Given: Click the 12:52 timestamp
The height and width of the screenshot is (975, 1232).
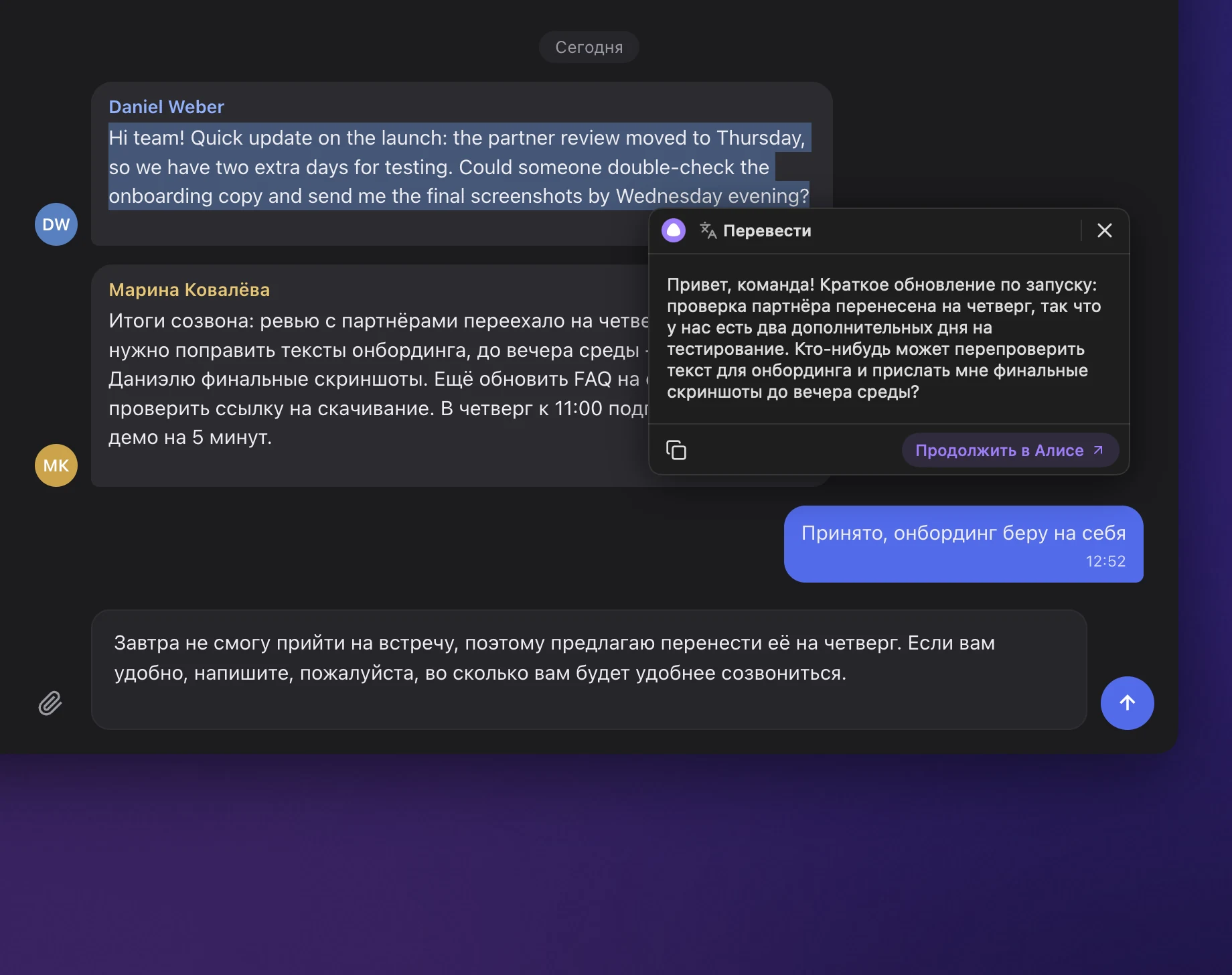Looking at the screenshot, I should (1105, 561).
